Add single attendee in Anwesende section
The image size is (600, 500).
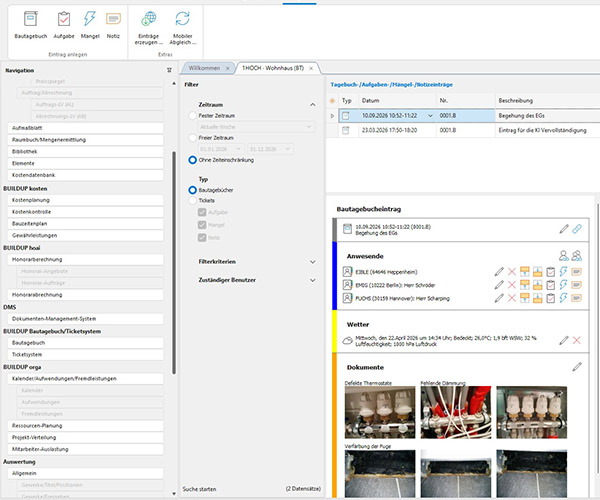563,255
